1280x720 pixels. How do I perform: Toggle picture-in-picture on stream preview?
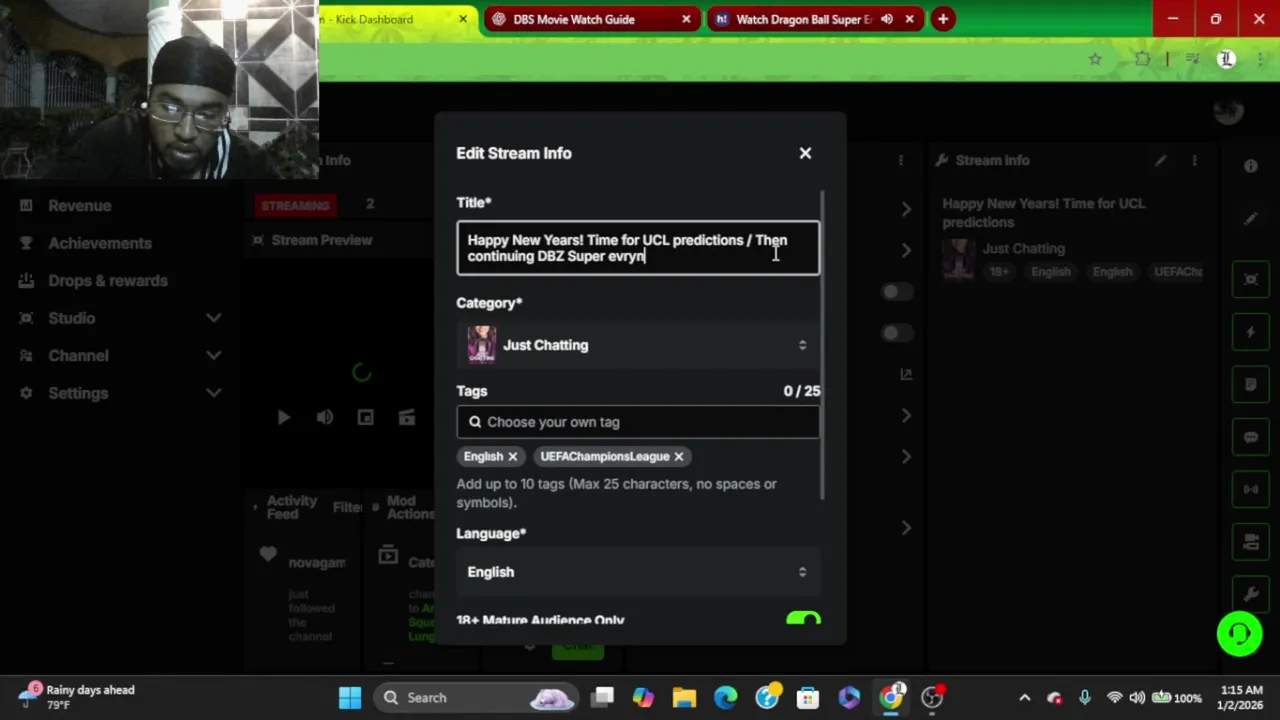pyautogui.click(x=365, y=417)
